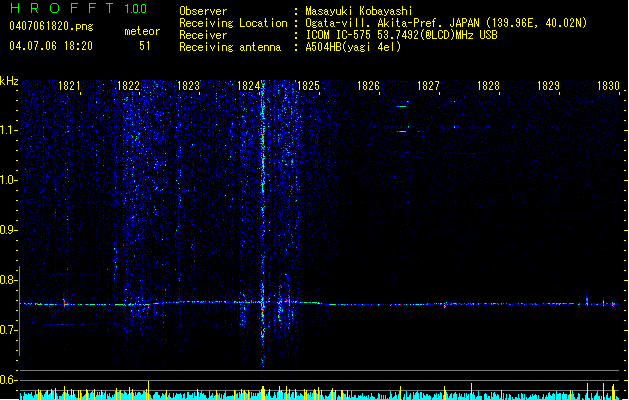Click the 0.8 frequency axis label

click(x=9, y=280)
